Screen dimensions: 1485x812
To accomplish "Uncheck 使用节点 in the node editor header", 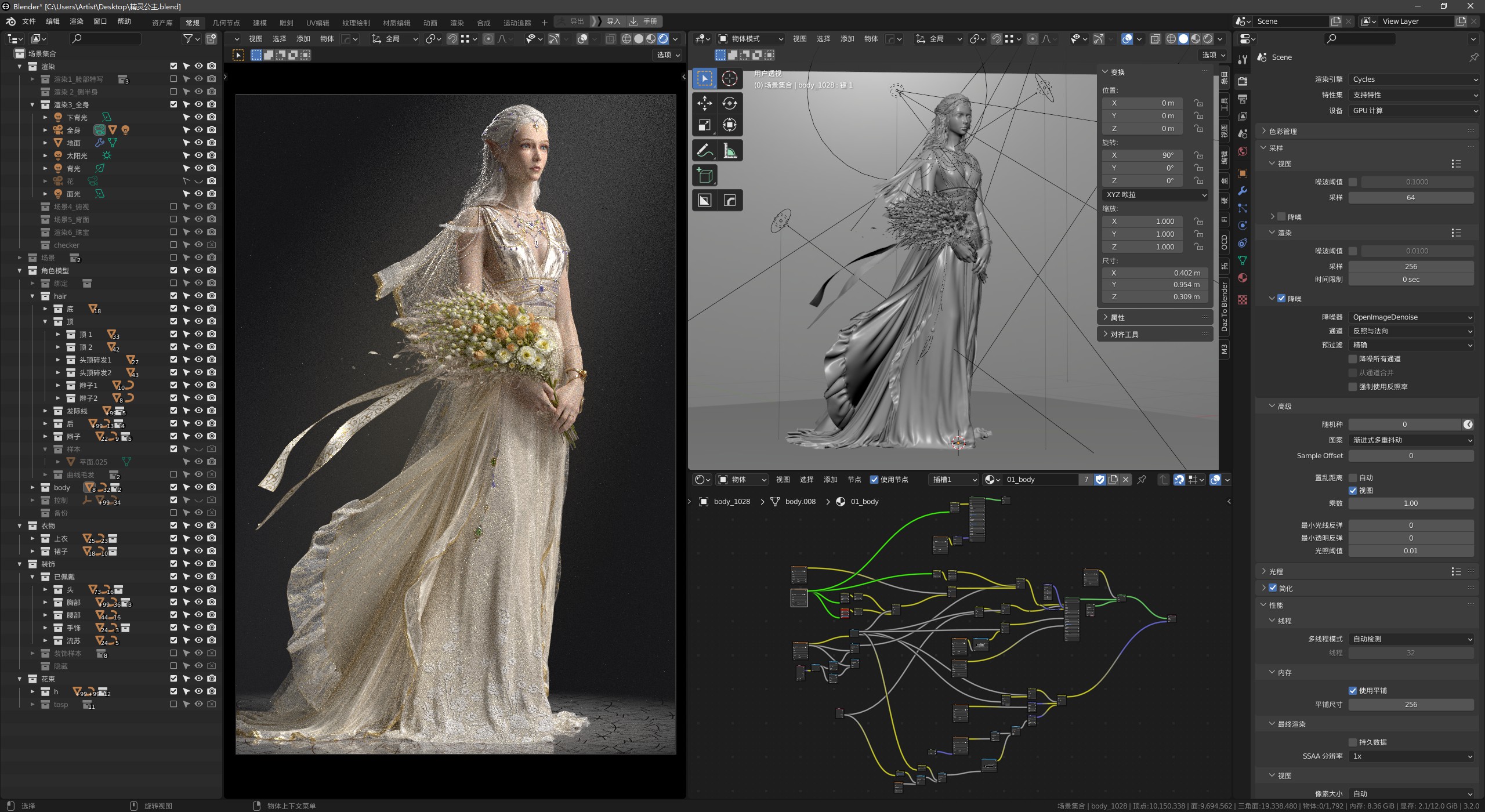I will click(x=874, y=480).
